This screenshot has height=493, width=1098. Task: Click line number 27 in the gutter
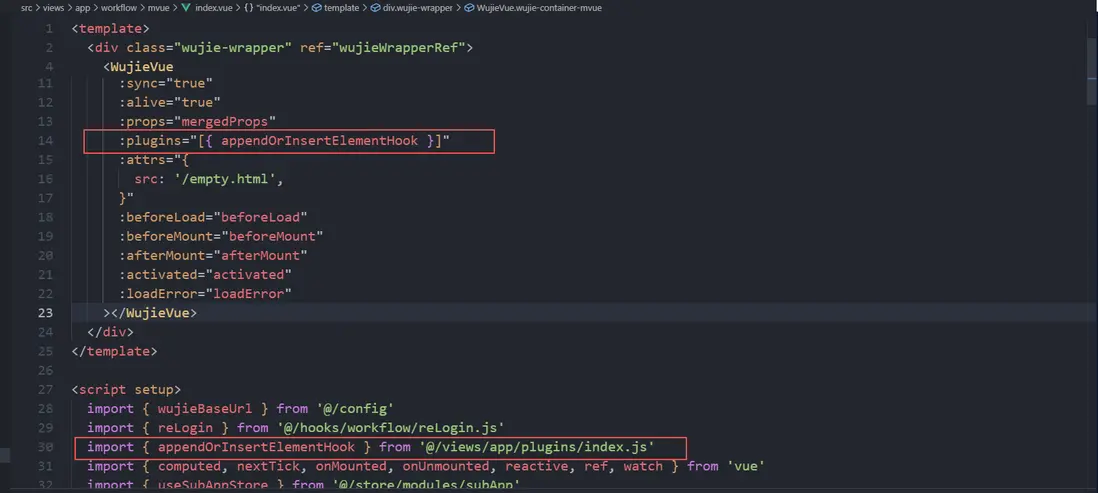coord(45,389)
